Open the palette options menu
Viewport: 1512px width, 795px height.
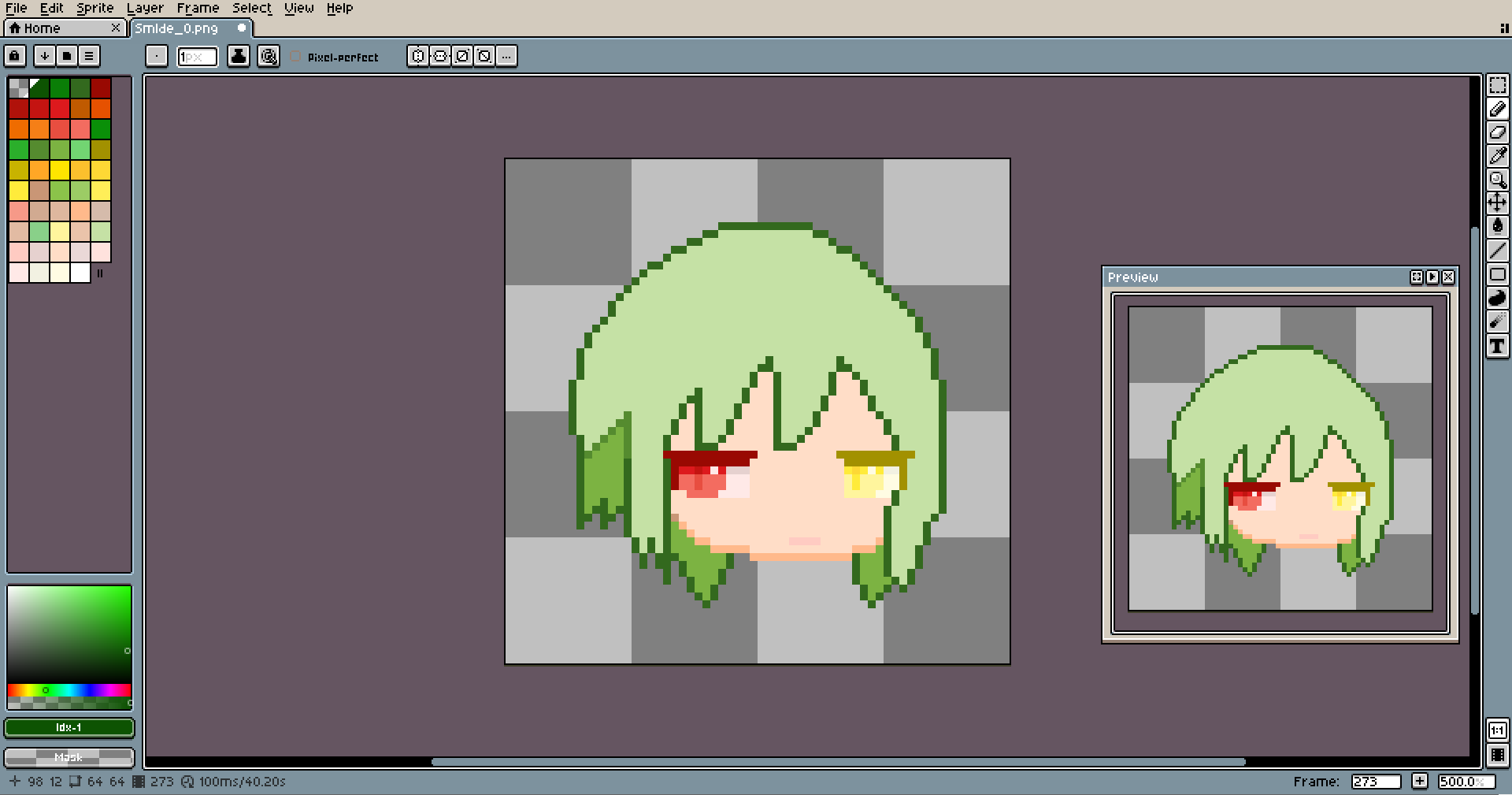(89, 56)
